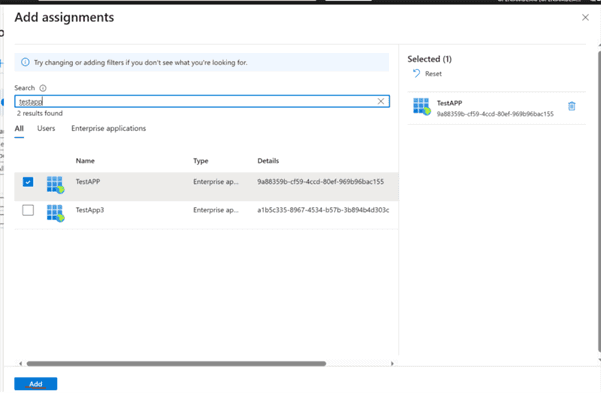
Task: Close the Add assignments panel
Action: 585,17
